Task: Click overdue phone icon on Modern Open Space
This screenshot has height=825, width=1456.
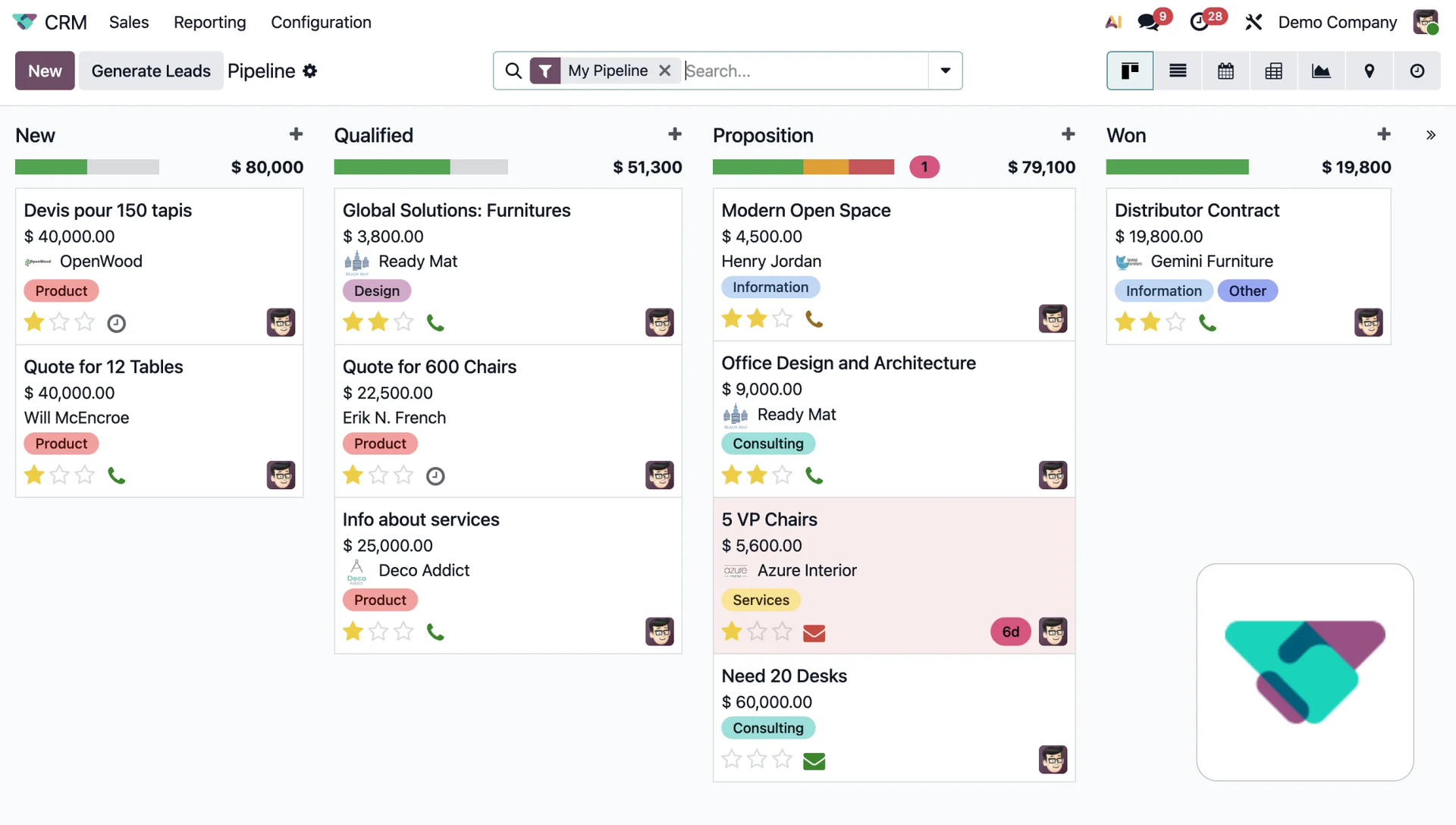Action: tap(814, 319)
